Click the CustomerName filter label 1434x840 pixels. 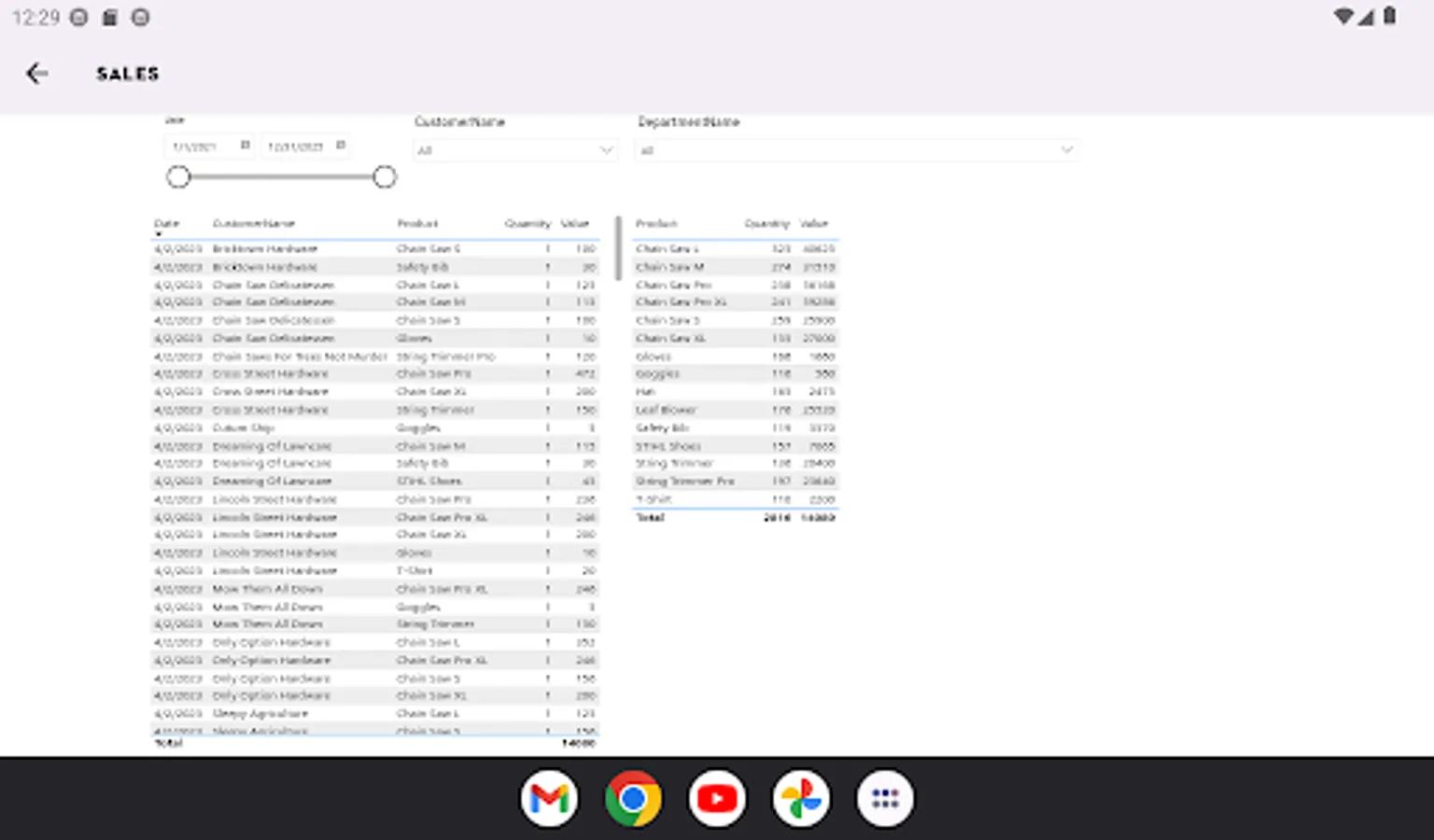tap(459, 122)
